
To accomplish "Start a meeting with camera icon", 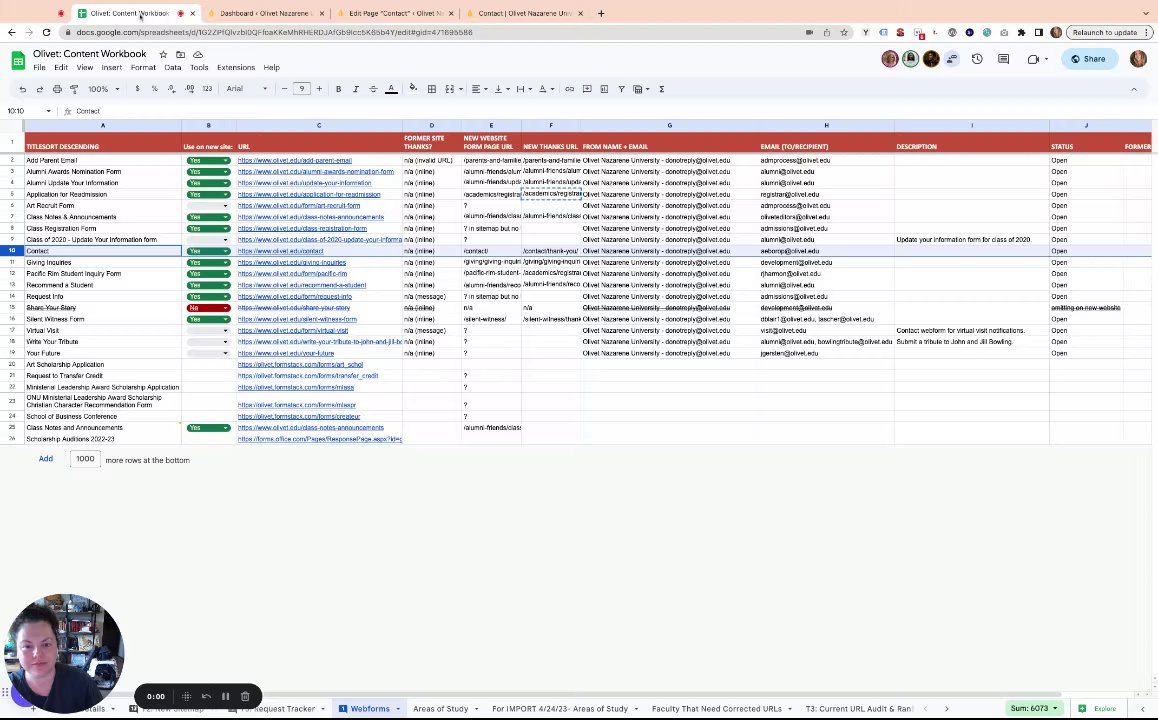I will point(1037,59).
